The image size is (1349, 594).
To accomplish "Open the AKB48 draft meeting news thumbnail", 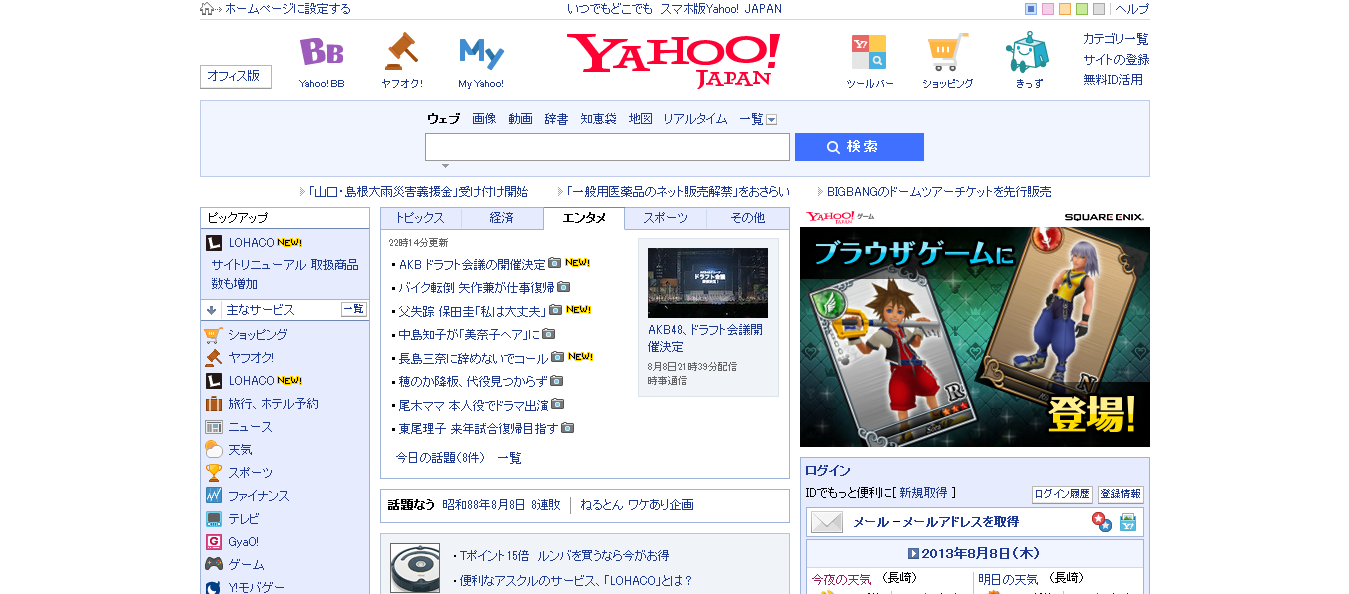I will click(708, 283).
